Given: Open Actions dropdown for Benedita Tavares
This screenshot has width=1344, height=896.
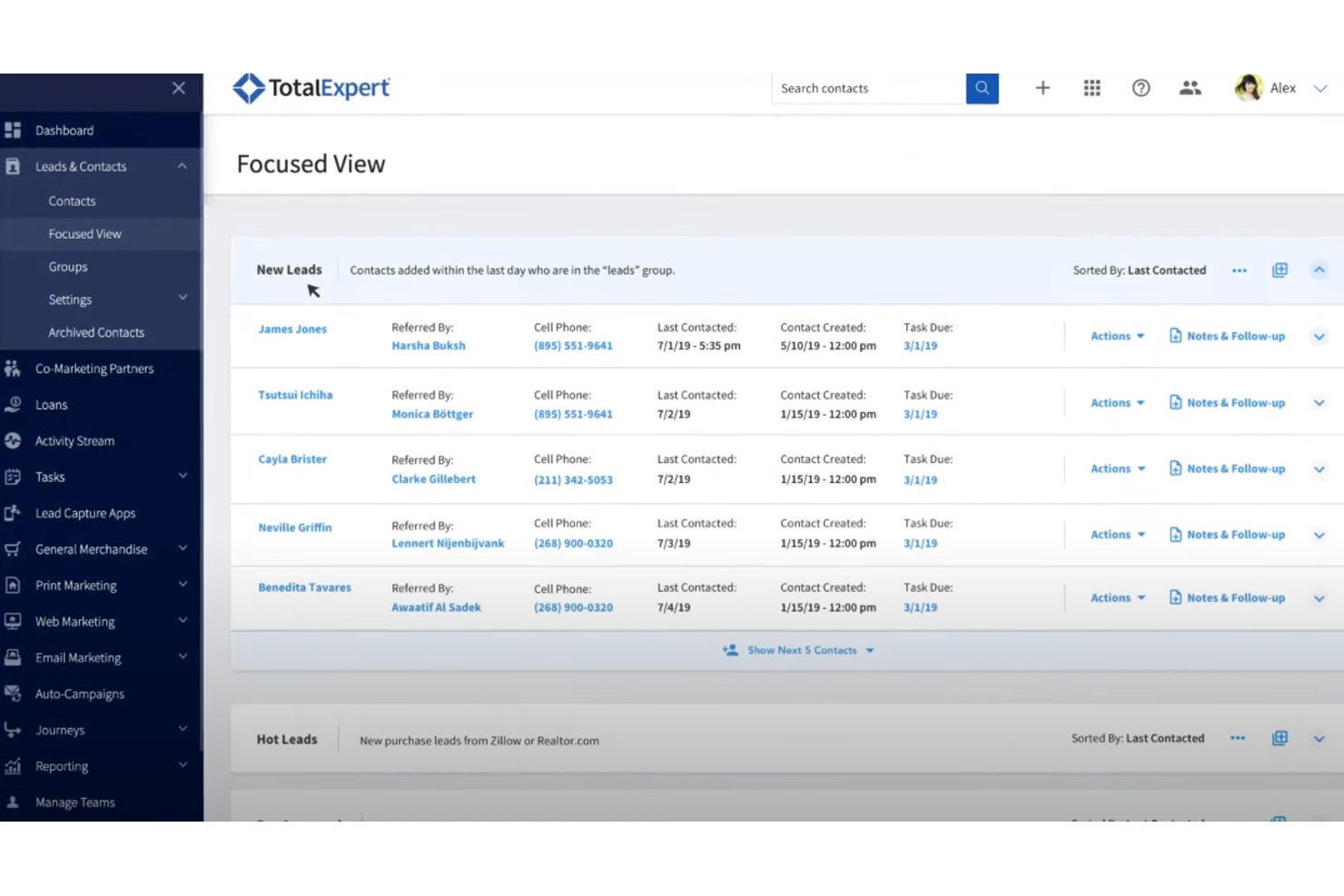Looking at the screenshot, I should click(1117, 598).
